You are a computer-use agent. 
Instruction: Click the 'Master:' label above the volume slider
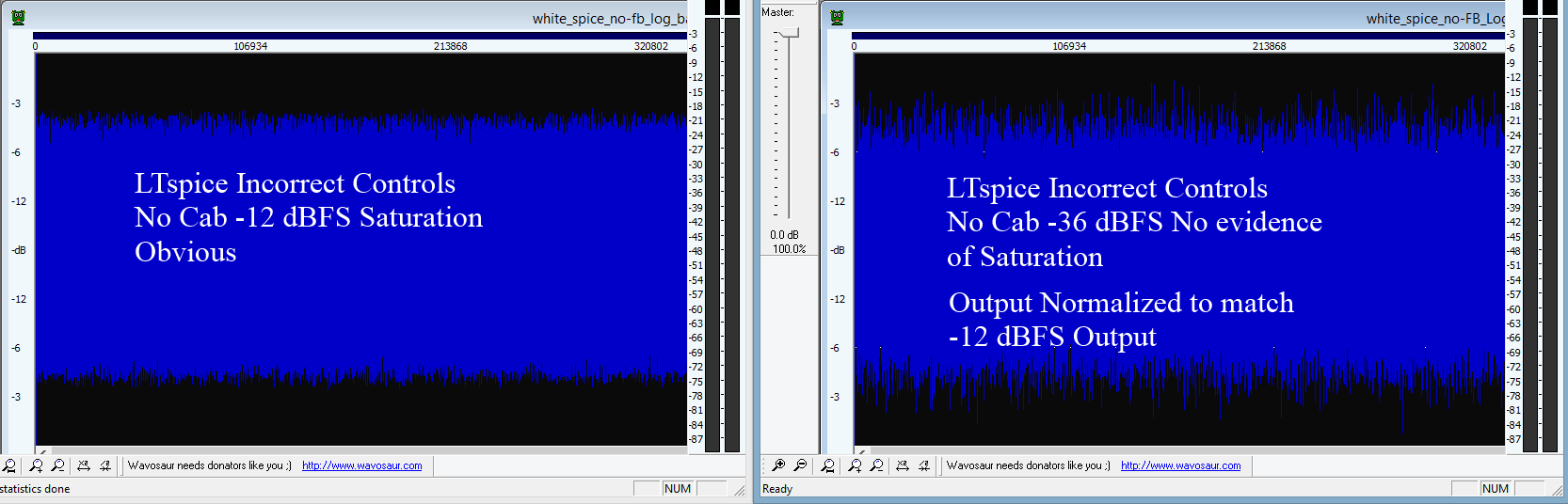click(x=777, y=12)
